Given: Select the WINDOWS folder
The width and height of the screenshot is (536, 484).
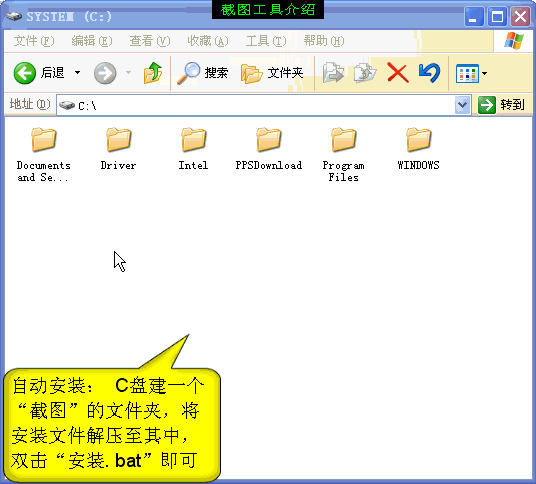Looking at the screenshot, I should 418,149.
